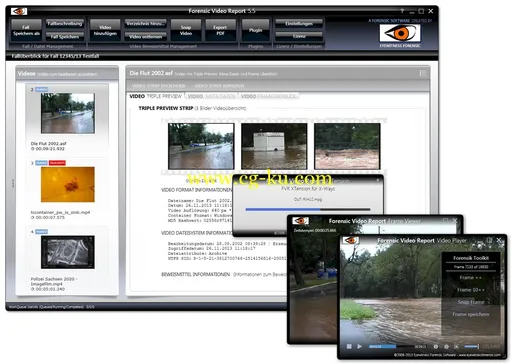Collapse the left sidebar grip handle

click(x=13, y=183)
